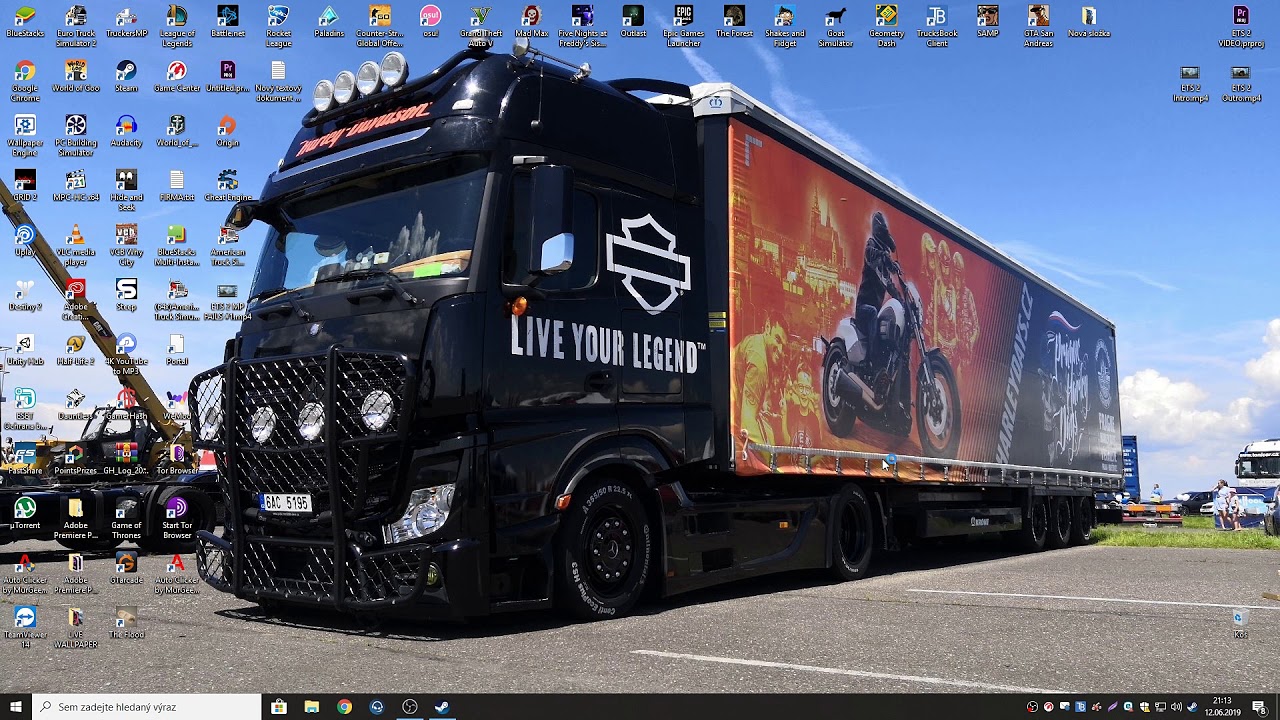Open the Steam desktop shortcut
Viewport: 1280px width, 720px height.
pos(126,77)
